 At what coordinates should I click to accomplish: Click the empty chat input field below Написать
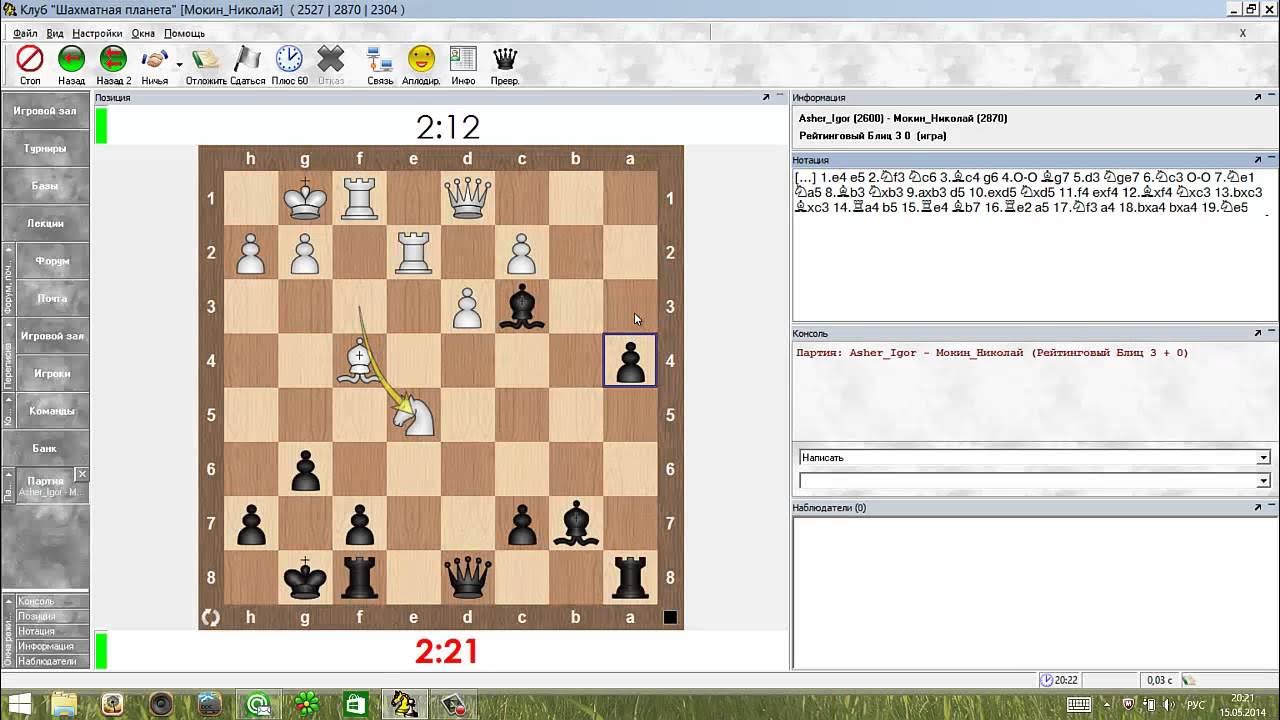(x=1028, y=481)
